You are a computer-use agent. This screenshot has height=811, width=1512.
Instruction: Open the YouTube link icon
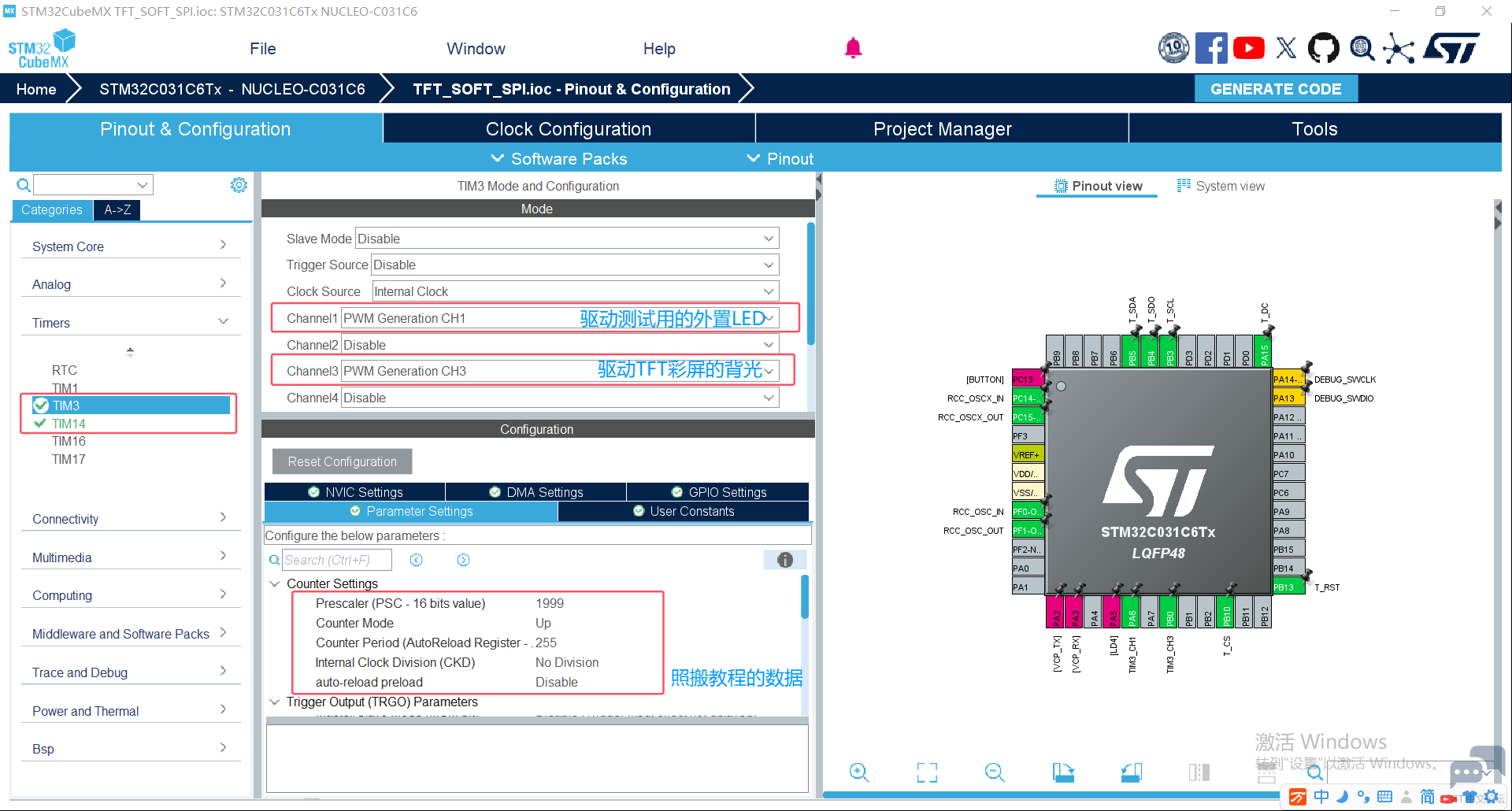click(x=1249, y=48)
